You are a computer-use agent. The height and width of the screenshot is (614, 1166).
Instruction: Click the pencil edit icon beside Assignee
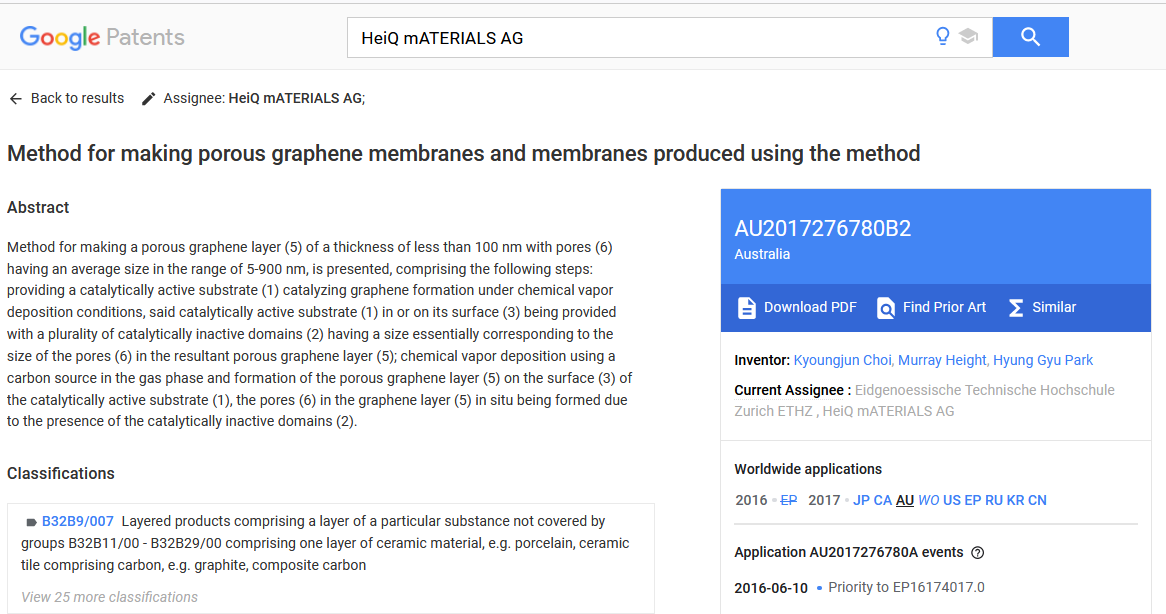149,99
